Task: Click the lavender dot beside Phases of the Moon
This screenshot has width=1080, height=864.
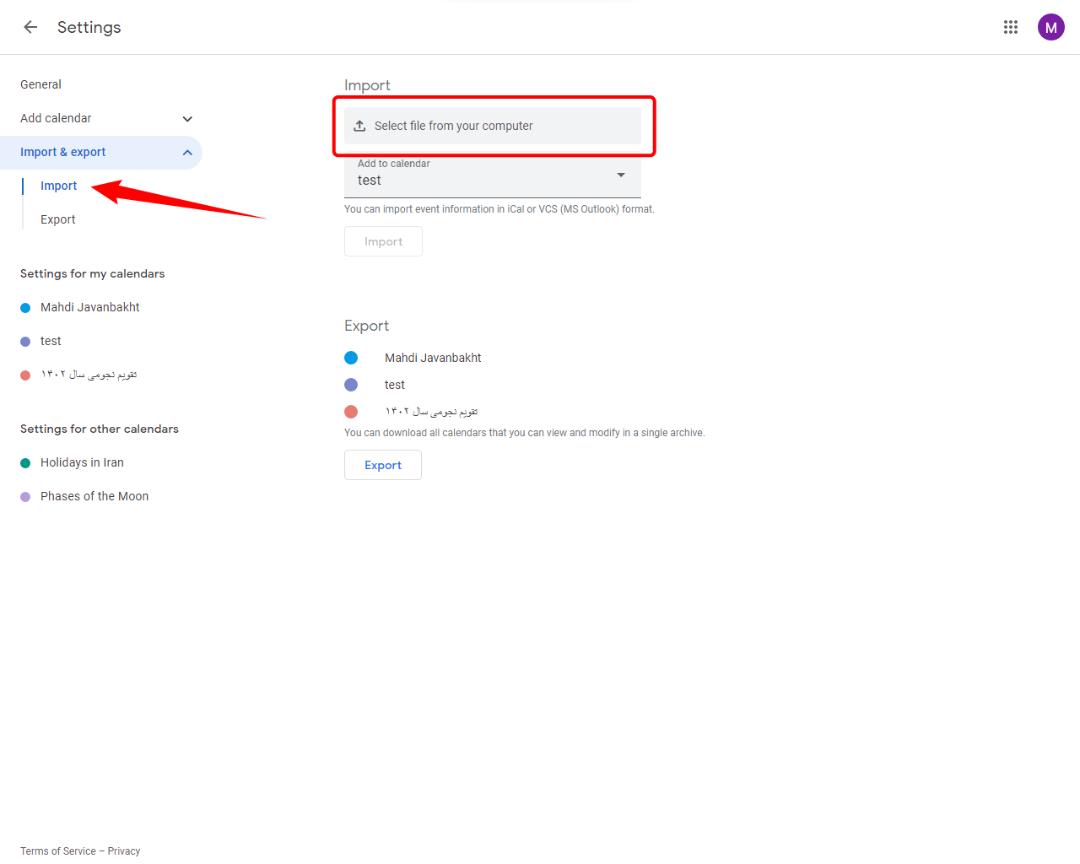Action: (x=25, y=497)
